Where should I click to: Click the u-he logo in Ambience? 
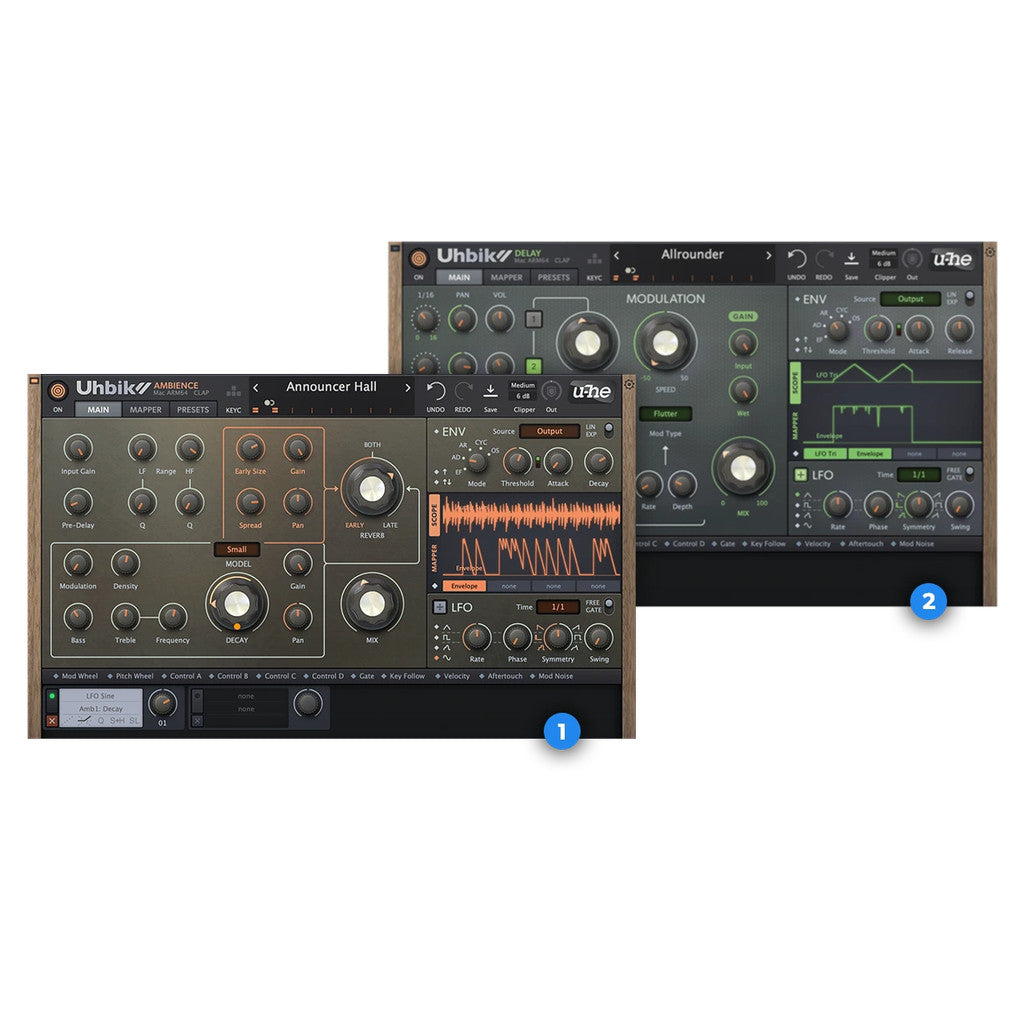[591, 391]
